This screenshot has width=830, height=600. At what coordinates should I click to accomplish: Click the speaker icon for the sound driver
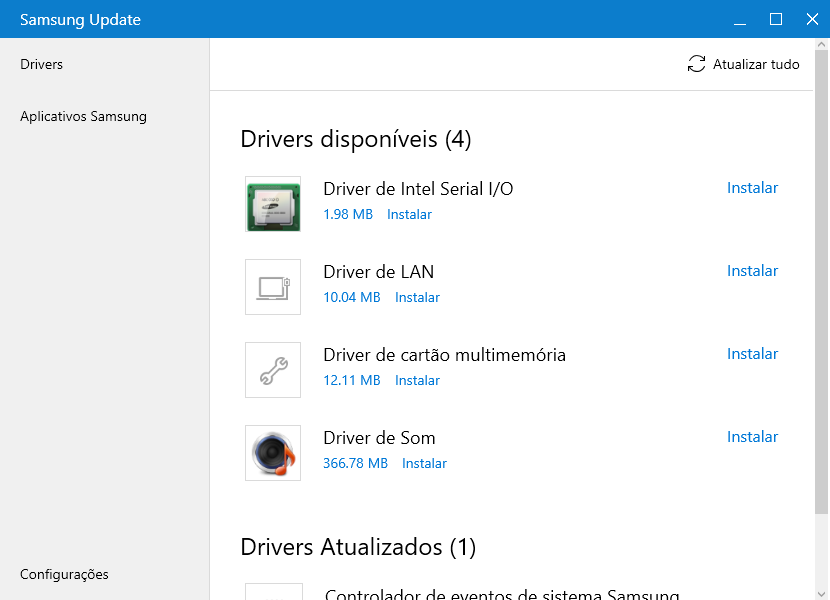(272, 452)
